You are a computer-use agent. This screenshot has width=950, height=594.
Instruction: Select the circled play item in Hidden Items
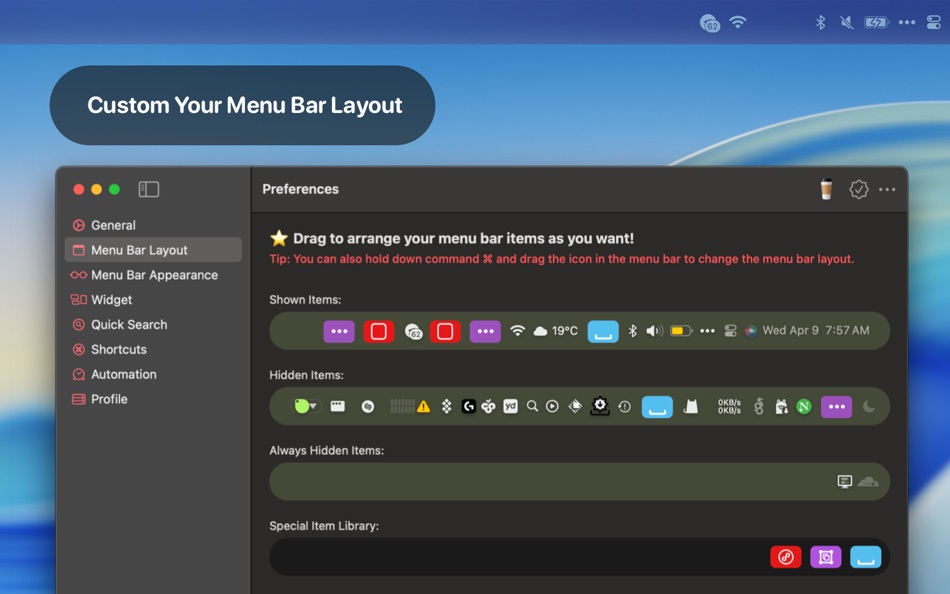[552, 406]
